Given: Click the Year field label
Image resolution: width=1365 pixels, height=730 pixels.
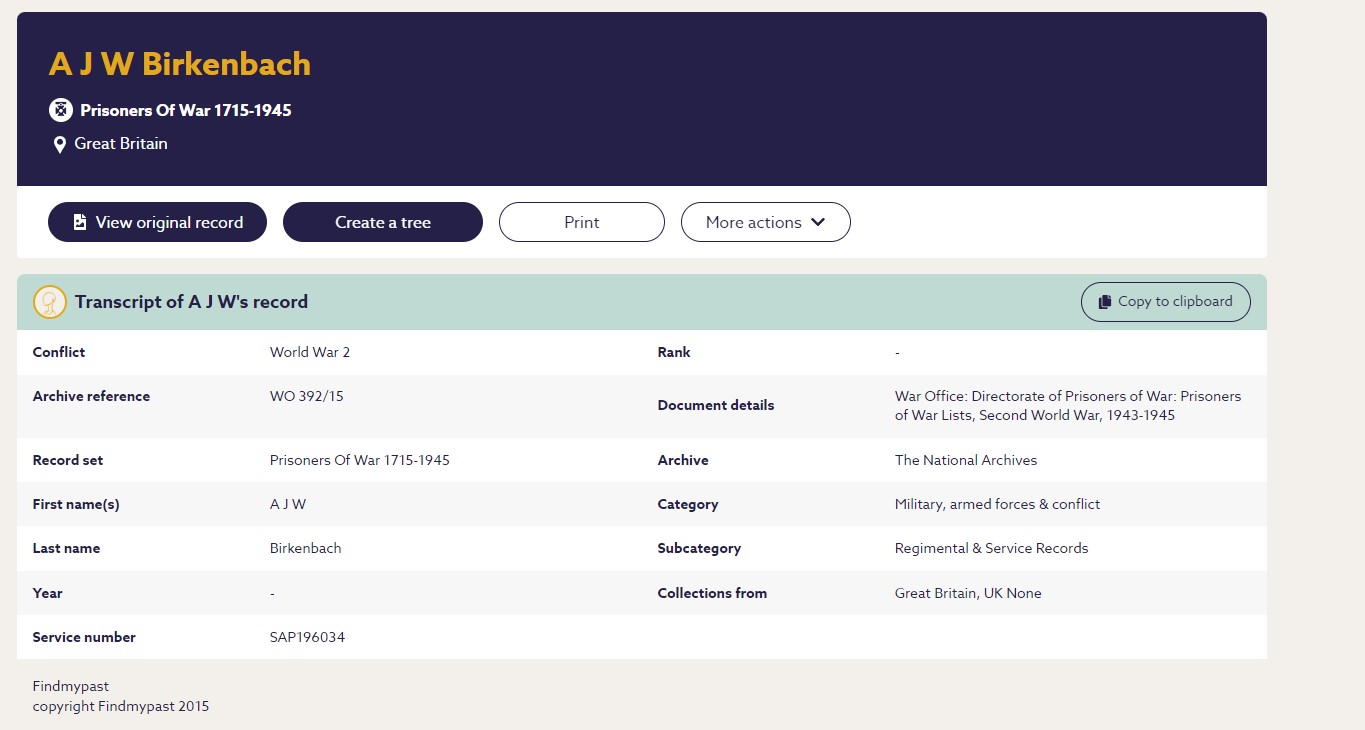Looking at the screenshot, I should [48, 593].
